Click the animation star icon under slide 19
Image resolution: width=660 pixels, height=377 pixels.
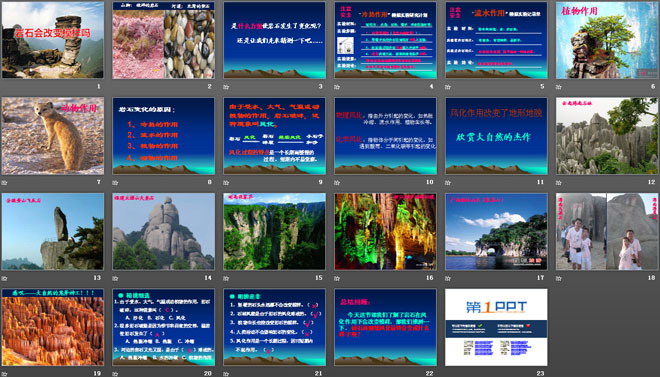tap(4, 374)
